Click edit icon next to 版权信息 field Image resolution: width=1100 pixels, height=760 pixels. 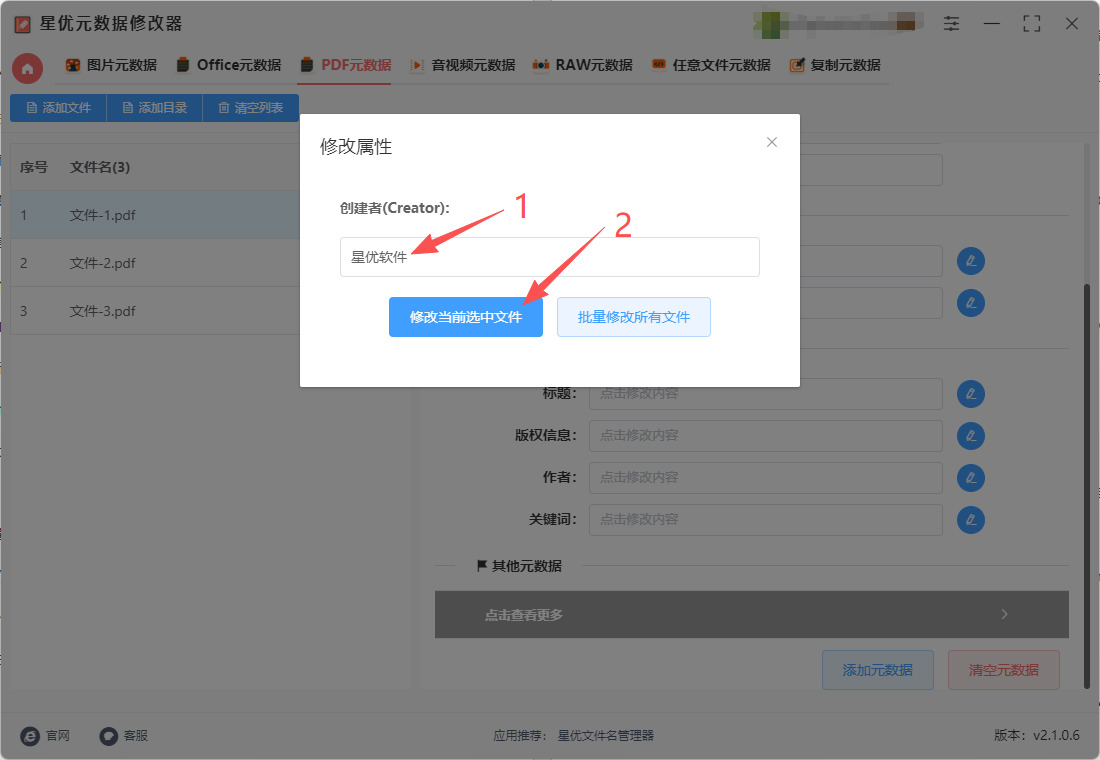point(971,436)
